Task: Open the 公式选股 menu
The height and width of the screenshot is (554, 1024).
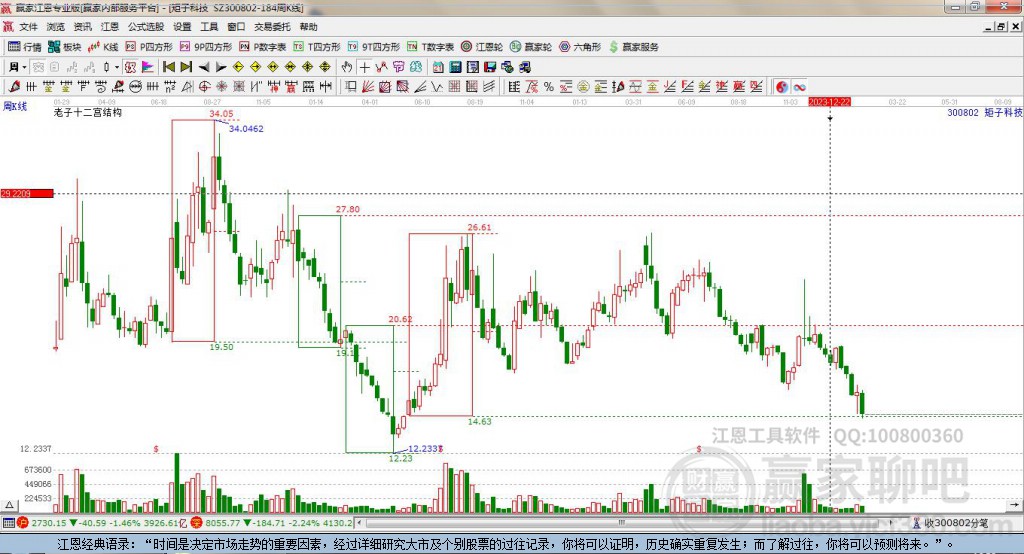Action: (146, 27)
